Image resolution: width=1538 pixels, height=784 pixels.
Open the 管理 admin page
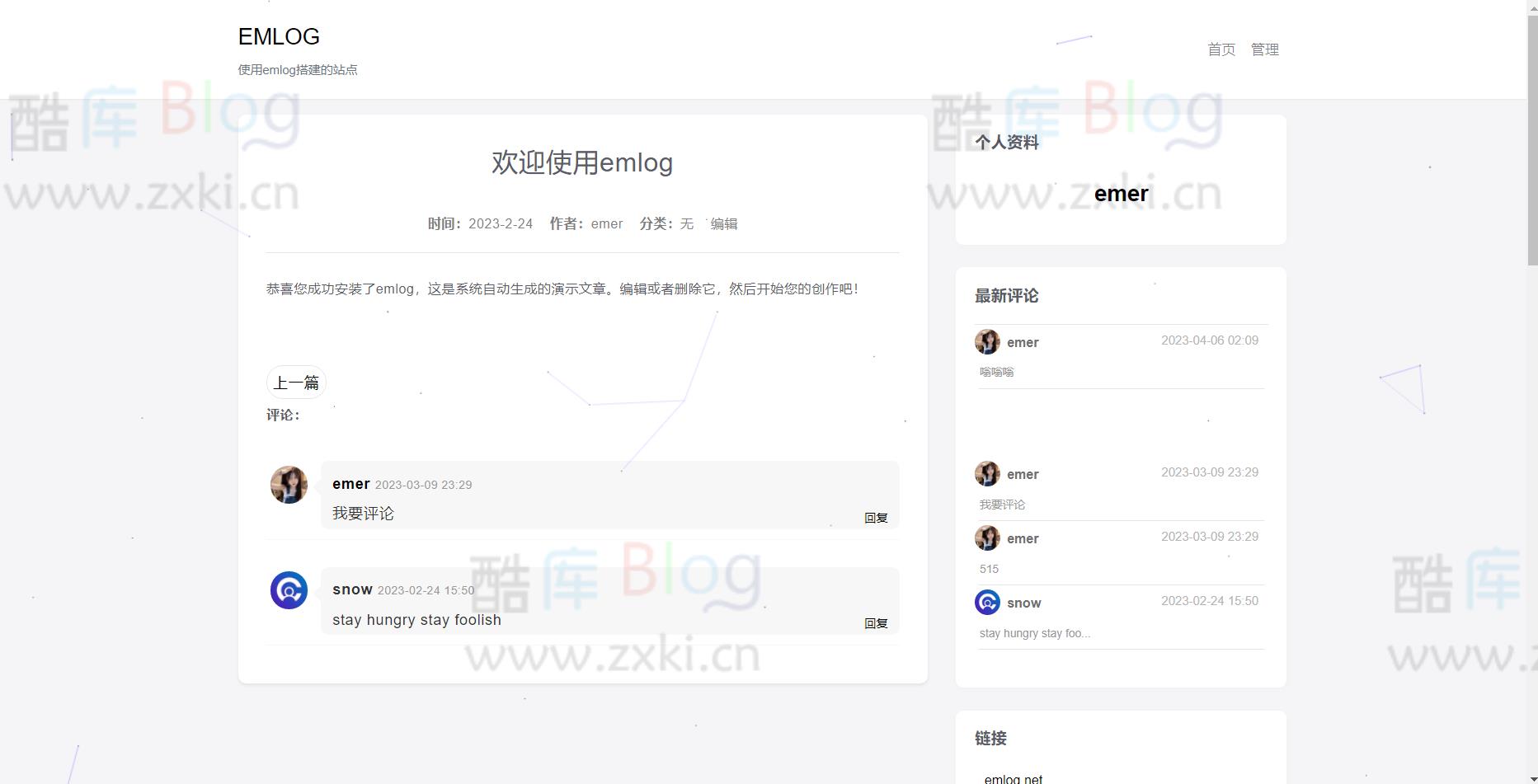click(1264, 49)
